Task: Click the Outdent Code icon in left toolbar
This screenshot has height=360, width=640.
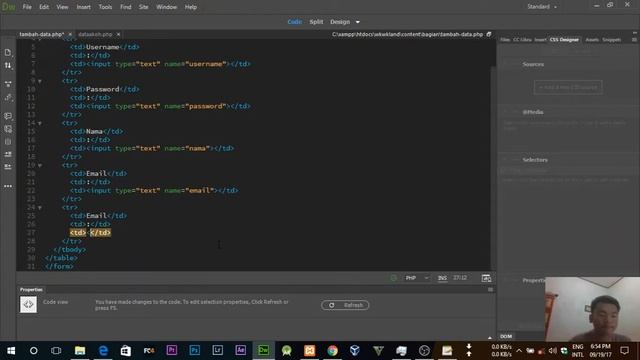Action: 8,167
